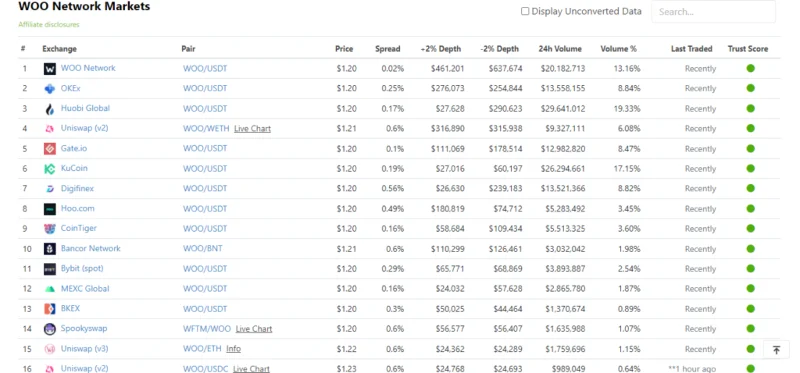This screenshot has width=800, height=373.
Task: Open the OKEx exchange link
Action: click(x=70, y=88)
